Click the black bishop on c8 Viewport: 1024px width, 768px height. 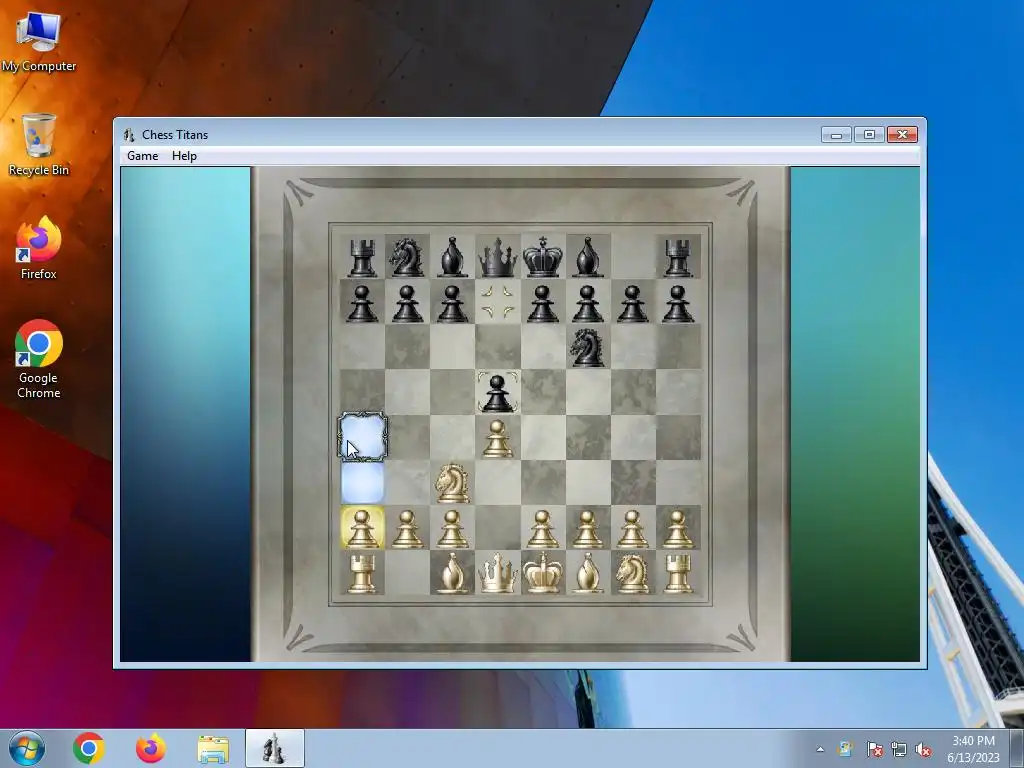click(453, 257)
